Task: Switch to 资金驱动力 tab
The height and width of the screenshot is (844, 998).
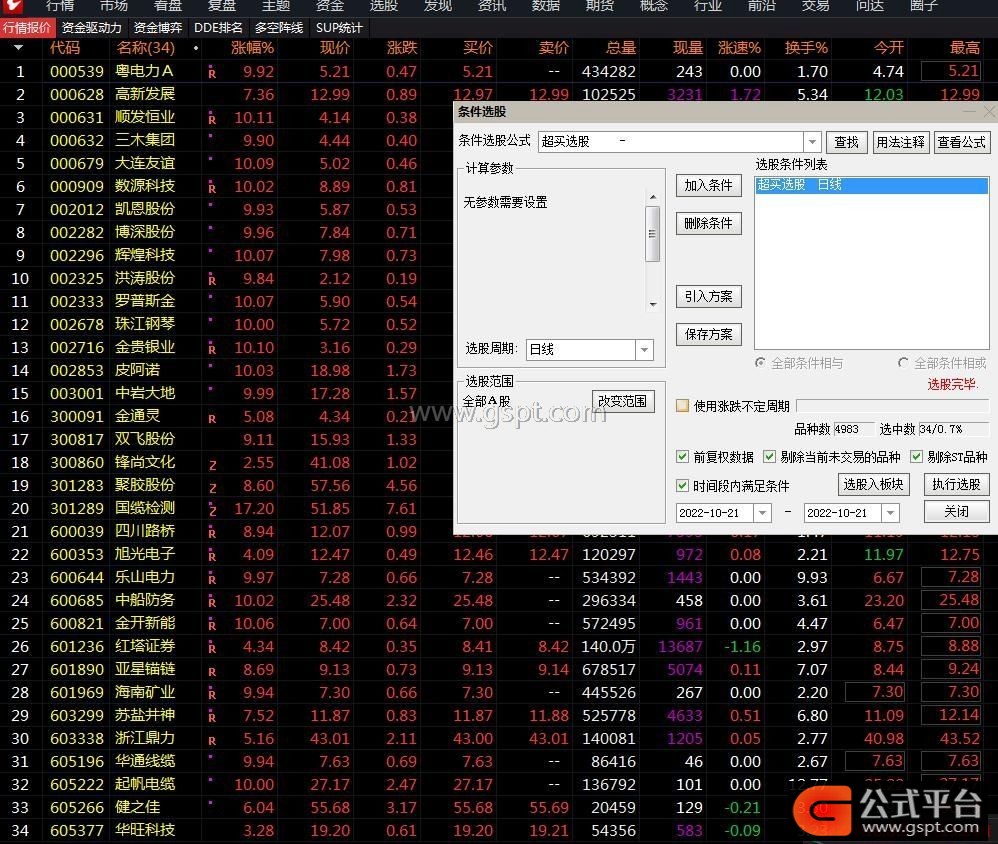Action: pos(91,28)
